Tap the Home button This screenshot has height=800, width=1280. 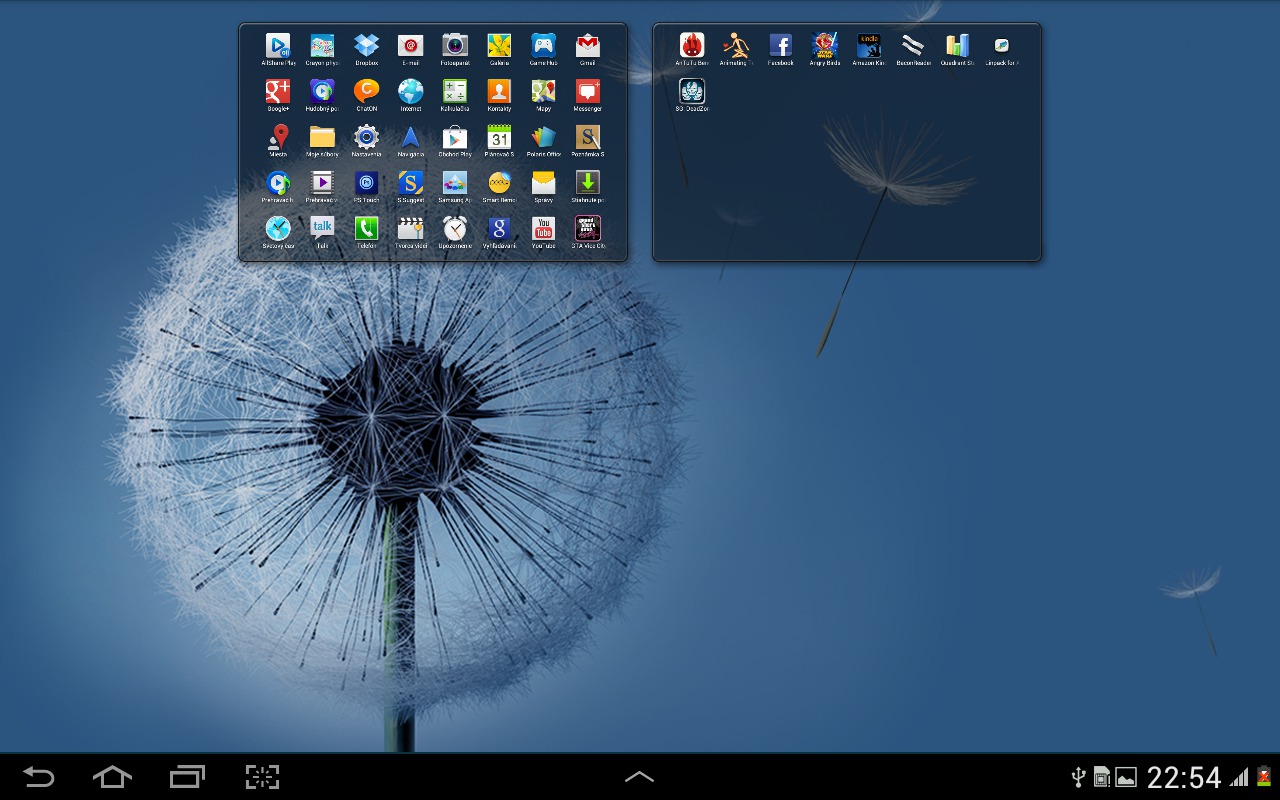coord(112,777)
